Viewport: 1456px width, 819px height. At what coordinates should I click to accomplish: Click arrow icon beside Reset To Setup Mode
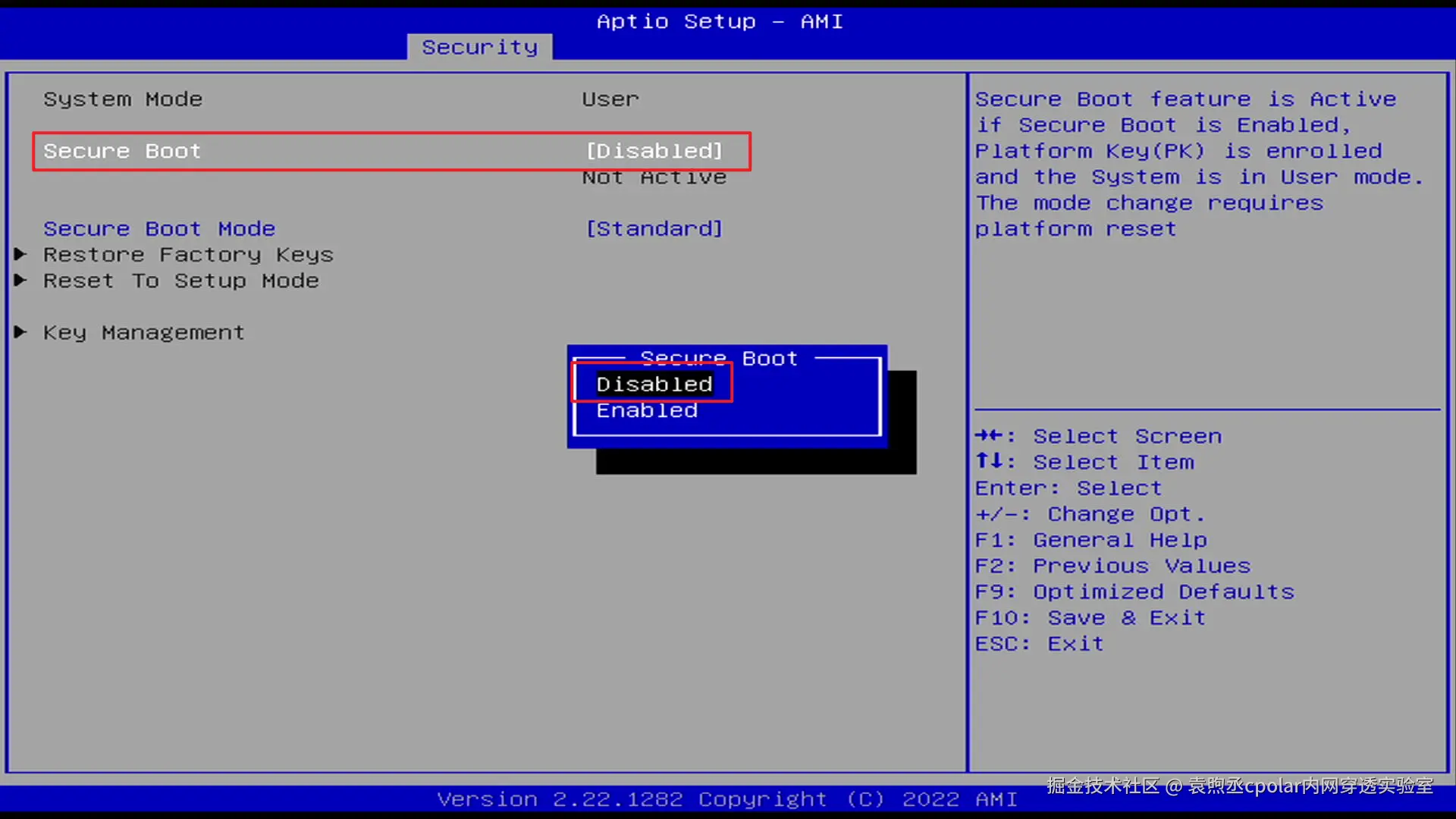20,280
